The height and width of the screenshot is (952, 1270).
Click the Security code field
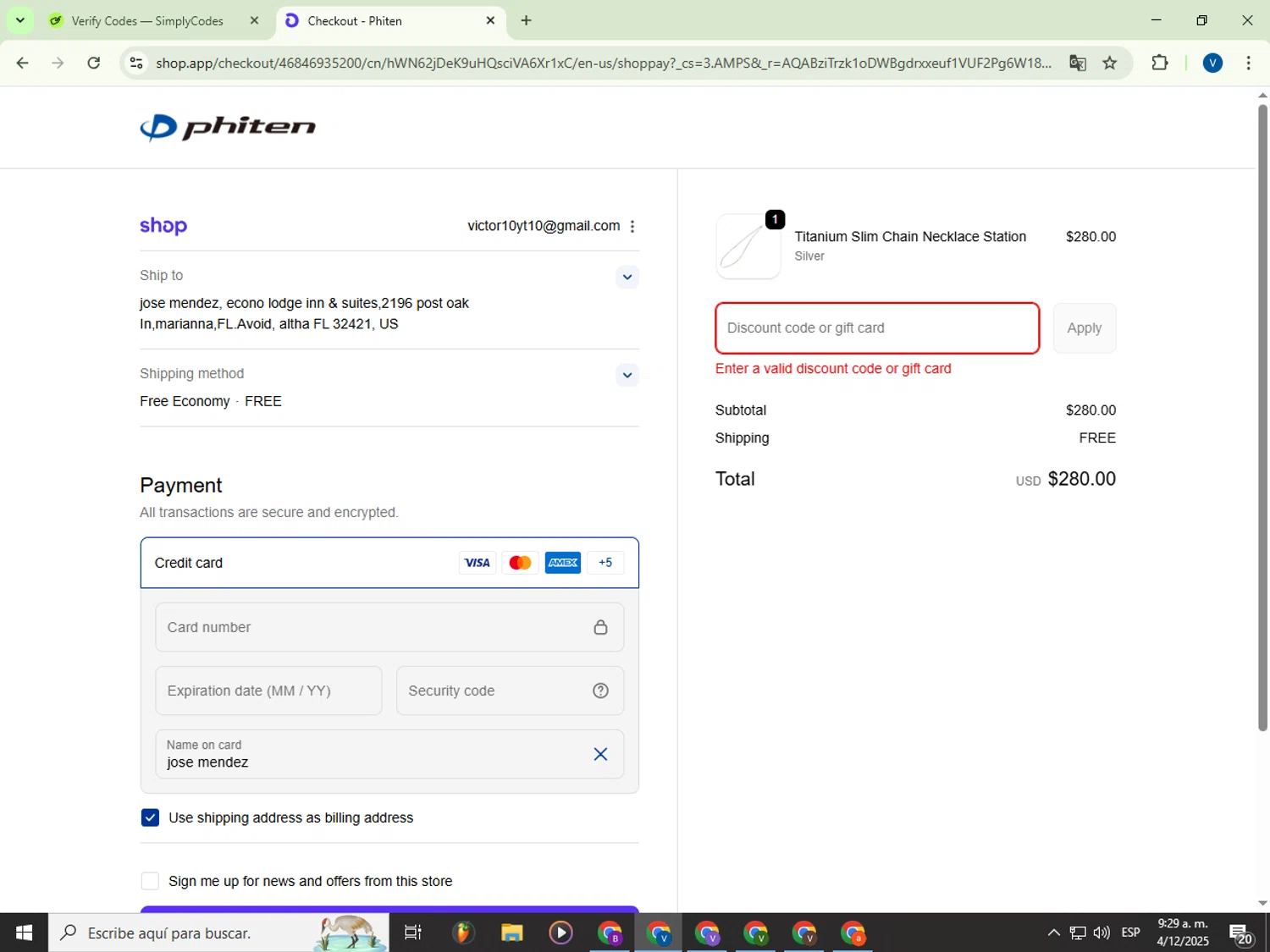[x=510, y=691]
